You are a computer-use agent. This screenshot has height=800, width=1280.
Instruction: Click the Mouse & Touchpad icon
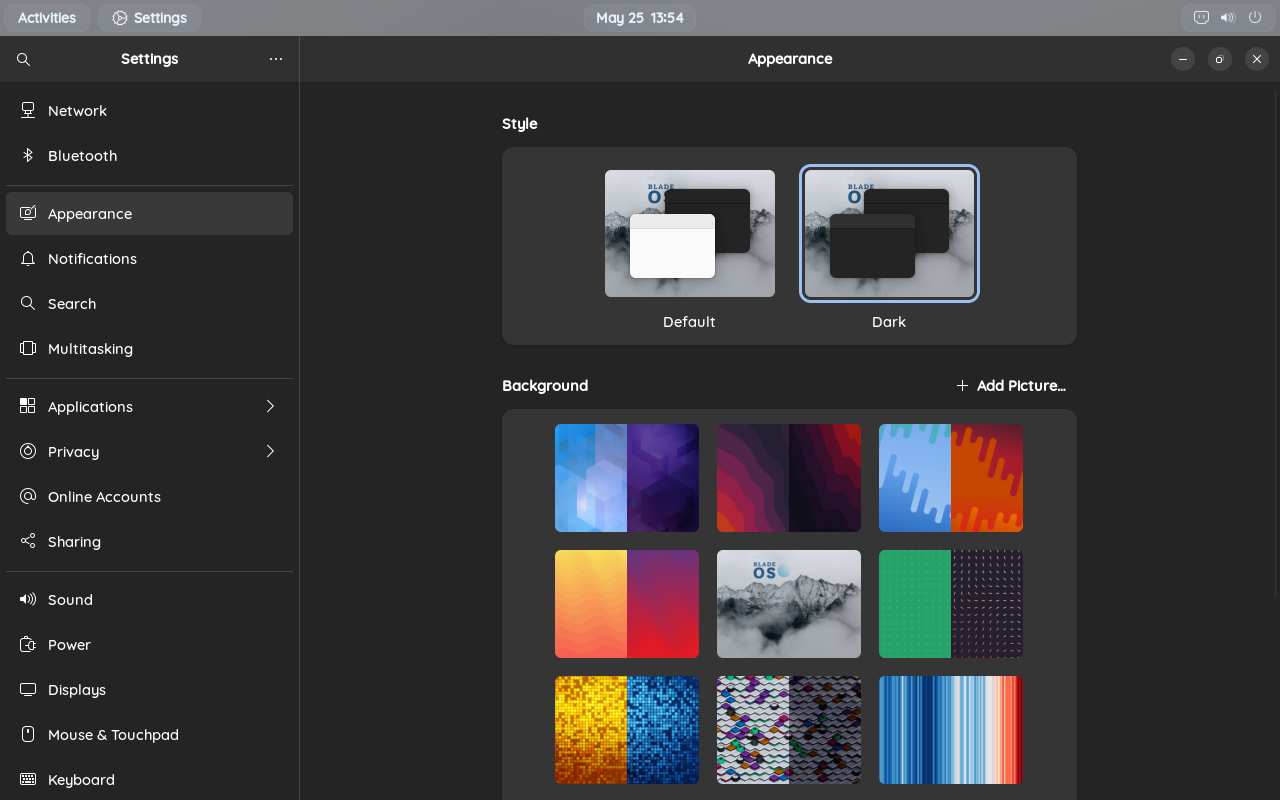pos(28,735)
